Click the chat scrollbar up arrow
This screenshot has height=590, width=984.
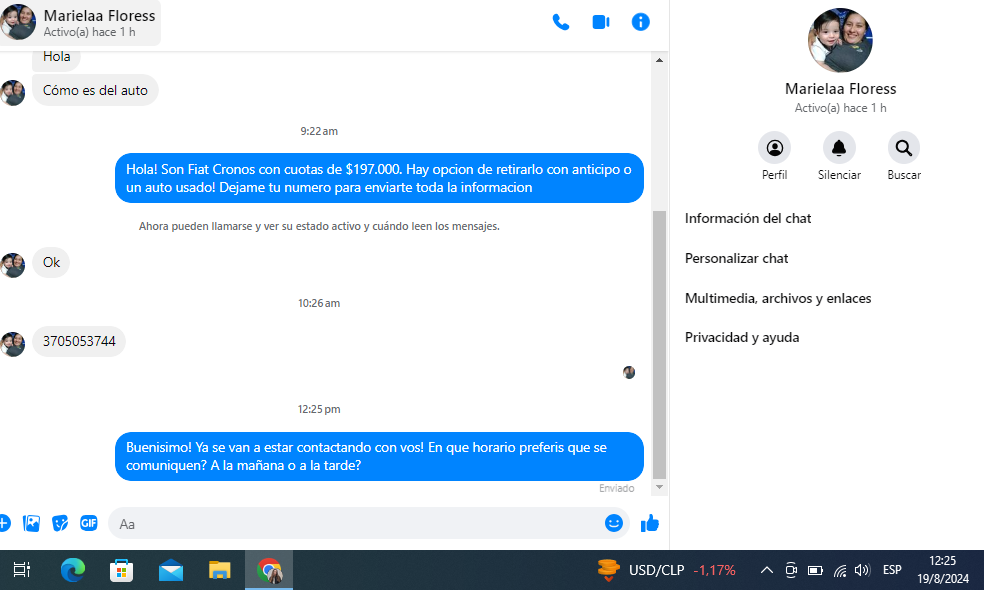pos(659,60)
